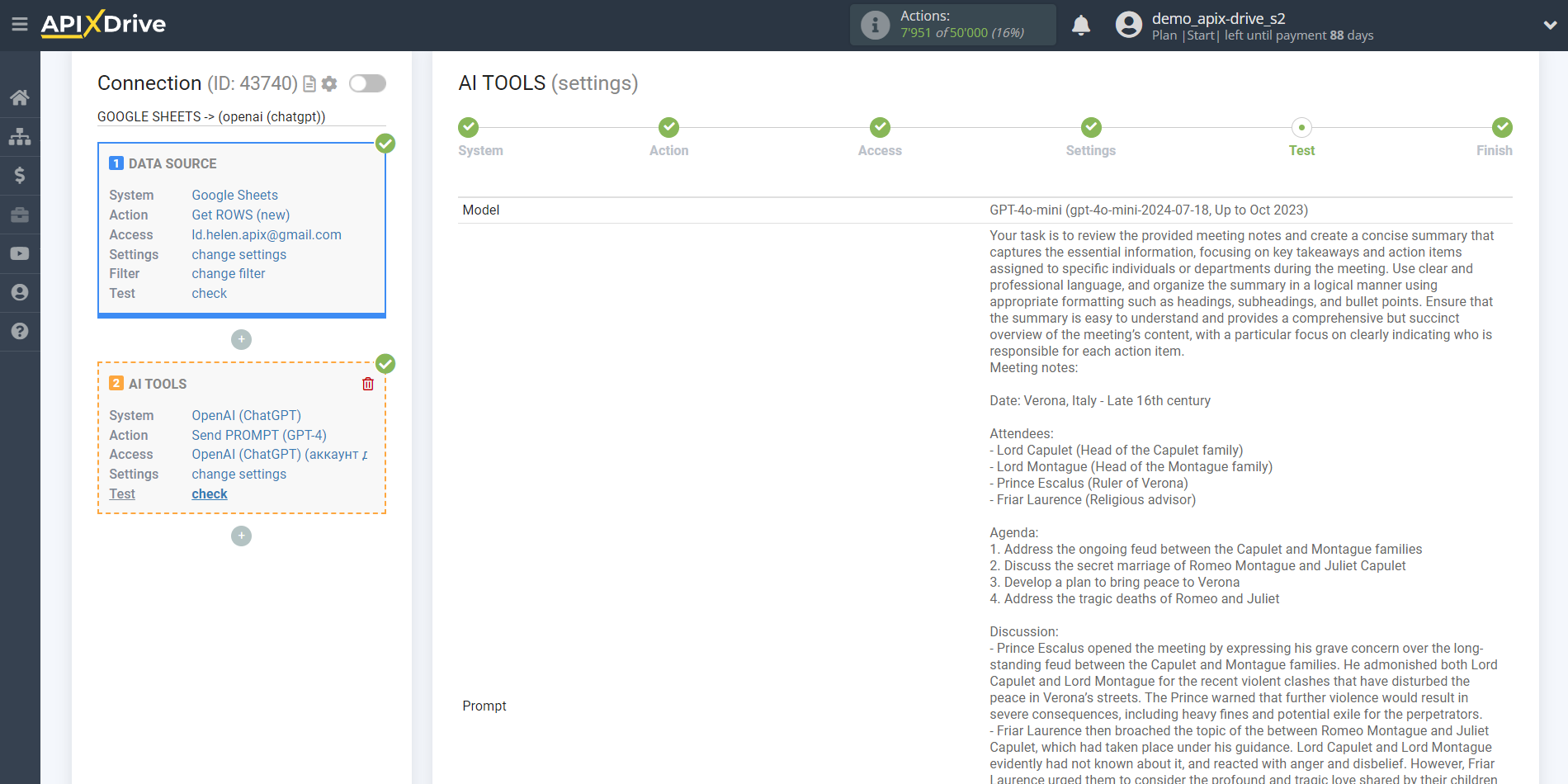Viewport: 1568px width, 784px height.
Task: Toggle the connection on/off switch
Action: (x=367, y=83)
